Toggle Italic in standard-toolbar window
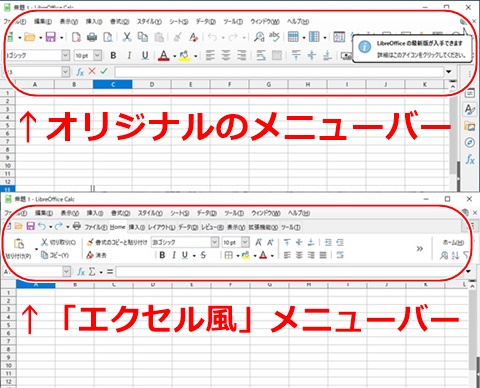 129,55
